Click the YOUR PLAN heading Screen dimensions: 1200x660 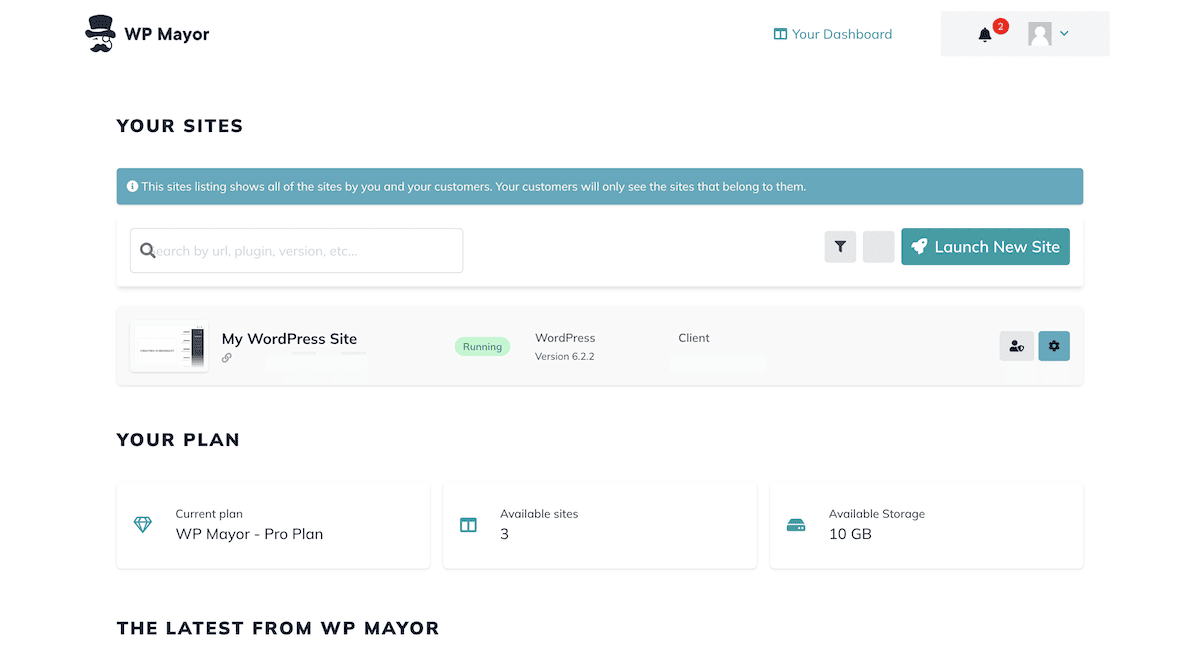click(178, 440)
